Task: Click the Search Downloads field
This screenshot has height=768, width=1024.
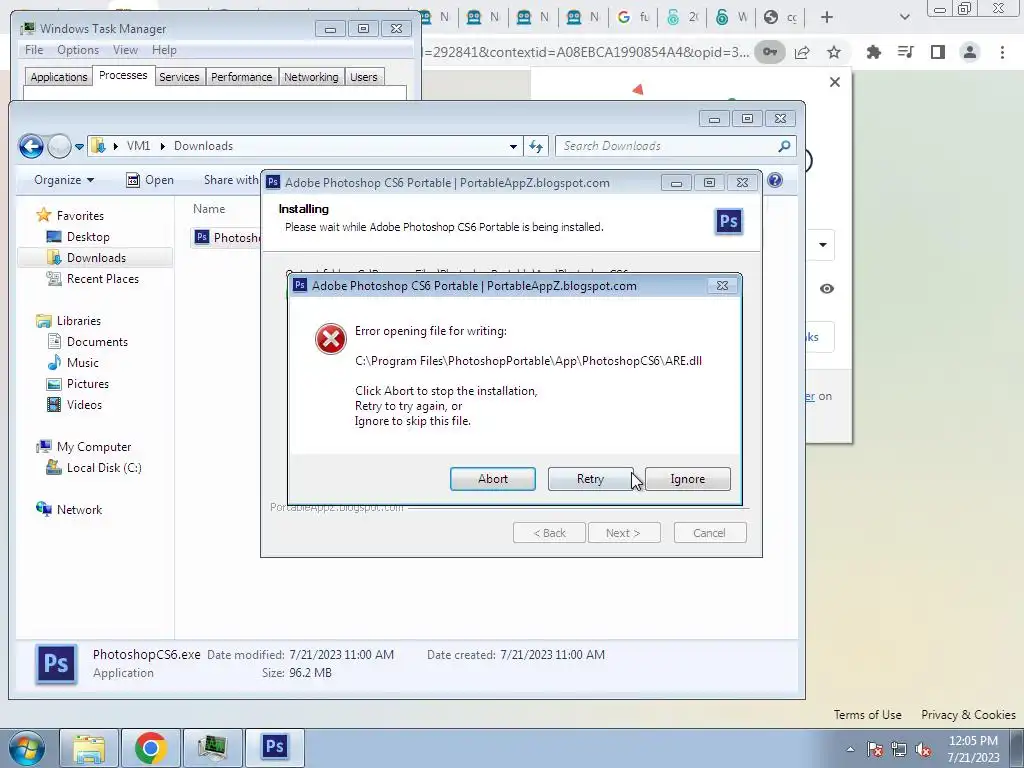Action: click(675, 146)
